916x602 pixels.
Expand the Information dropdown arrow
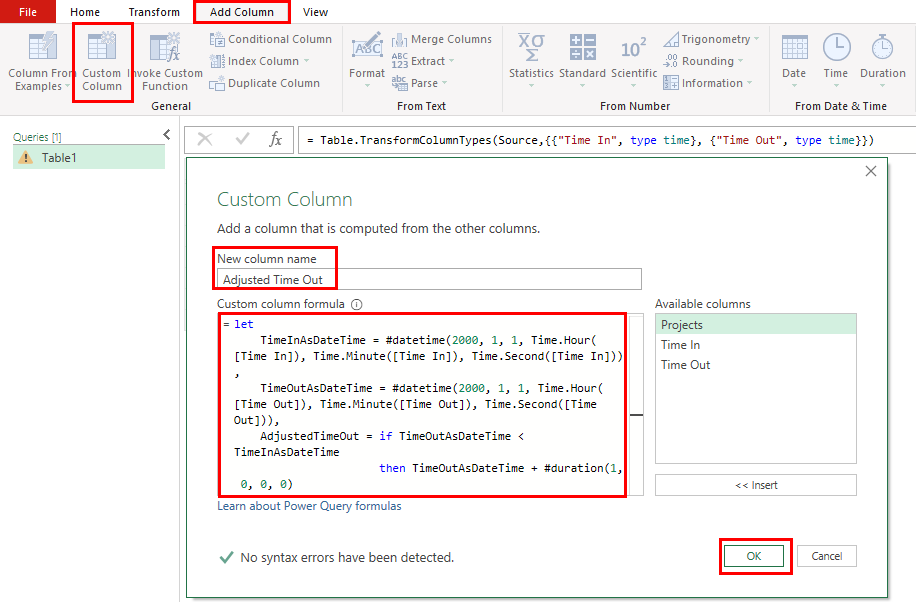pos(749,83)
